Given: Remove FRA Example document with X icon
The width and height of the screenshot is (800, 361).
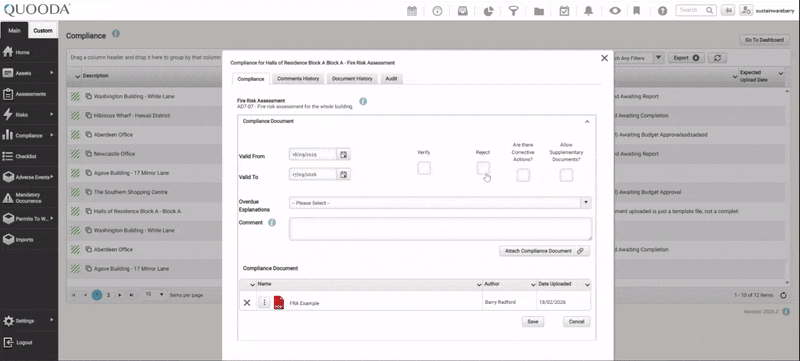Looking at the screenshot, I should point(246,303).
